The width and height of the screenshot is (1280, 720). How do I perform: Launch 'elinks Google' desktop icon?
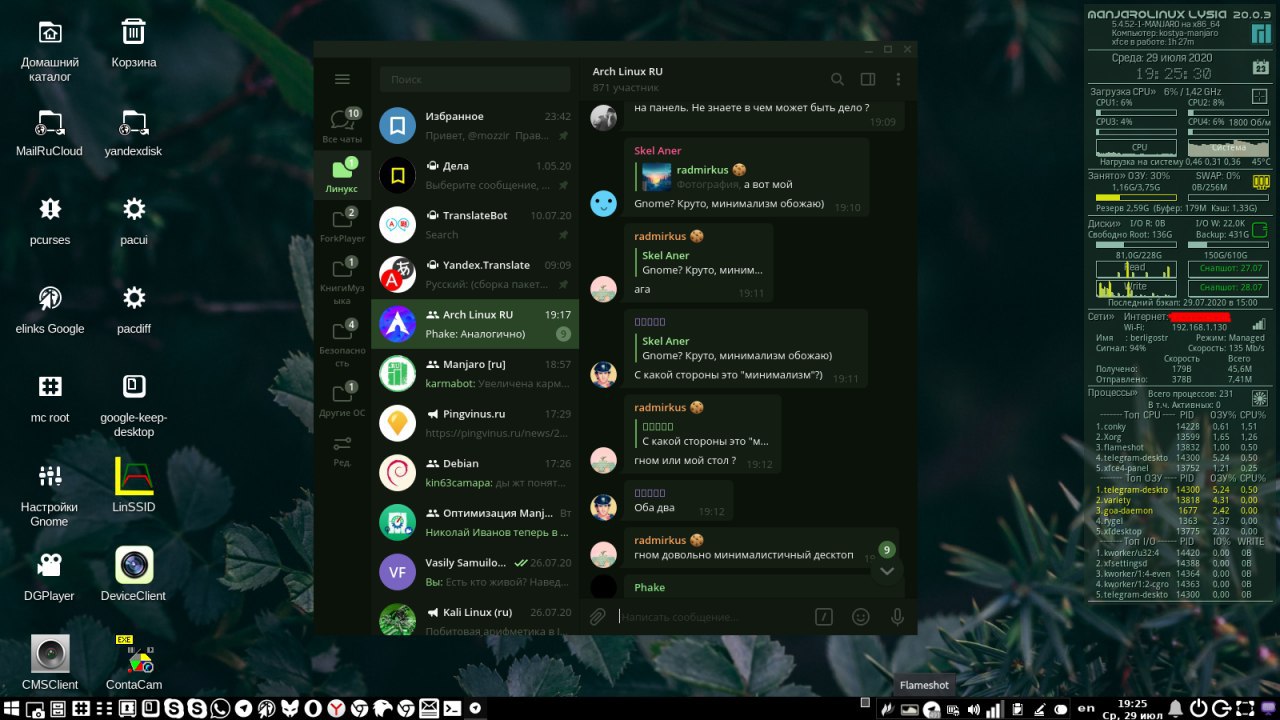50,309
